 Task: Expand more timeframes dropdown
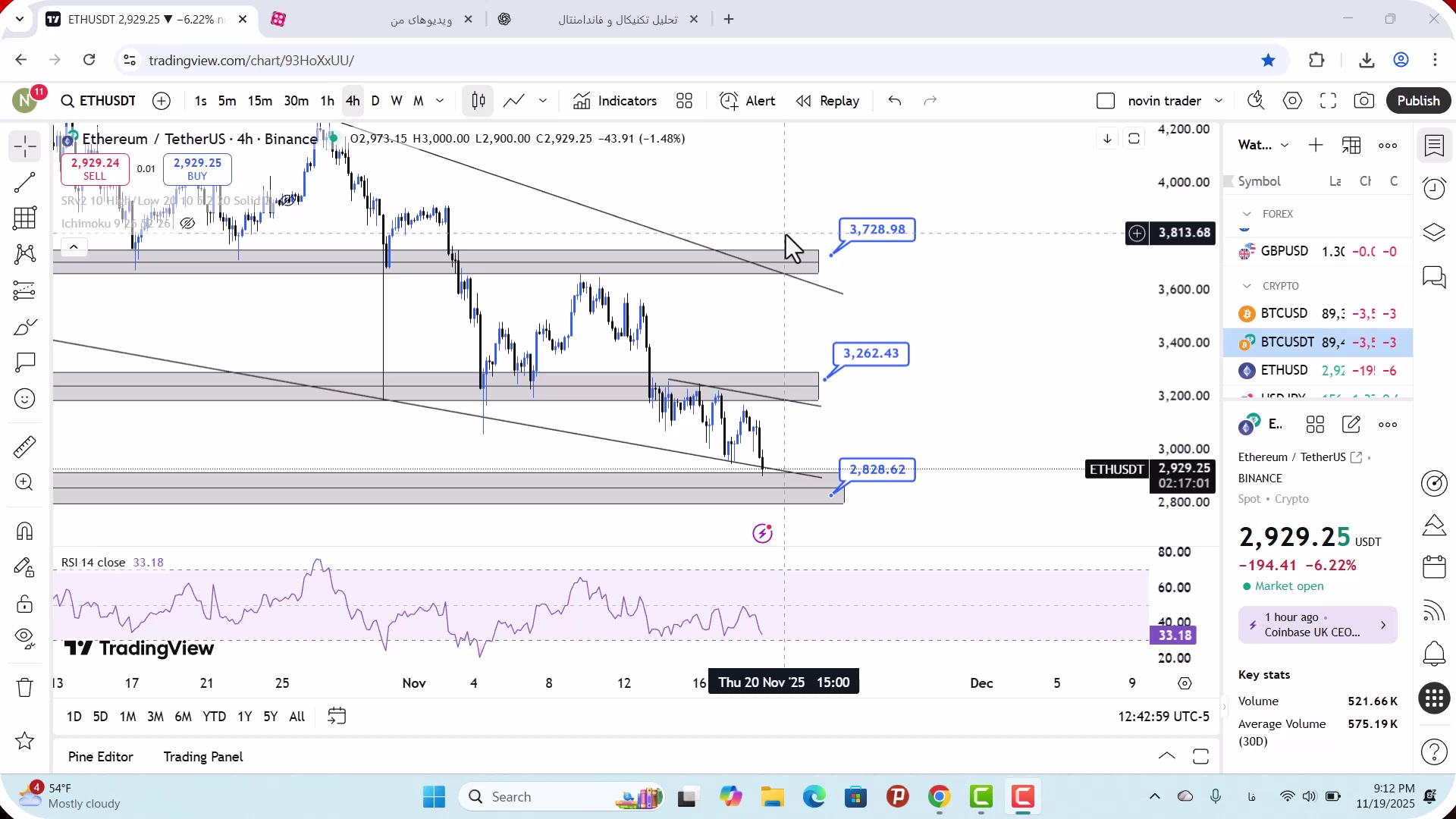[440, 101]
